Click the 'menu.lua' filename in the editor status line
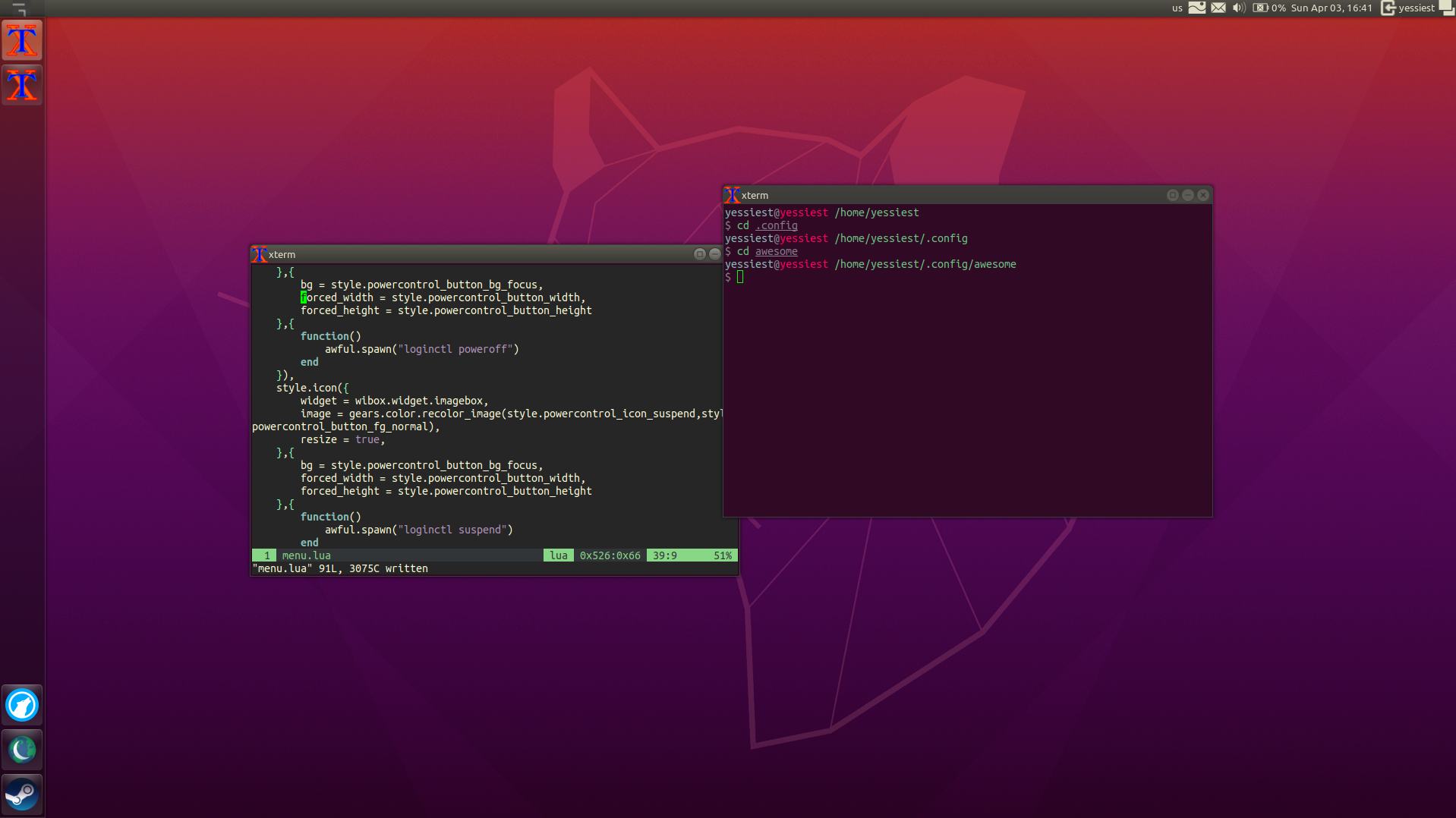The width and height of the screenshot is (1456, 818). (306, 555)
